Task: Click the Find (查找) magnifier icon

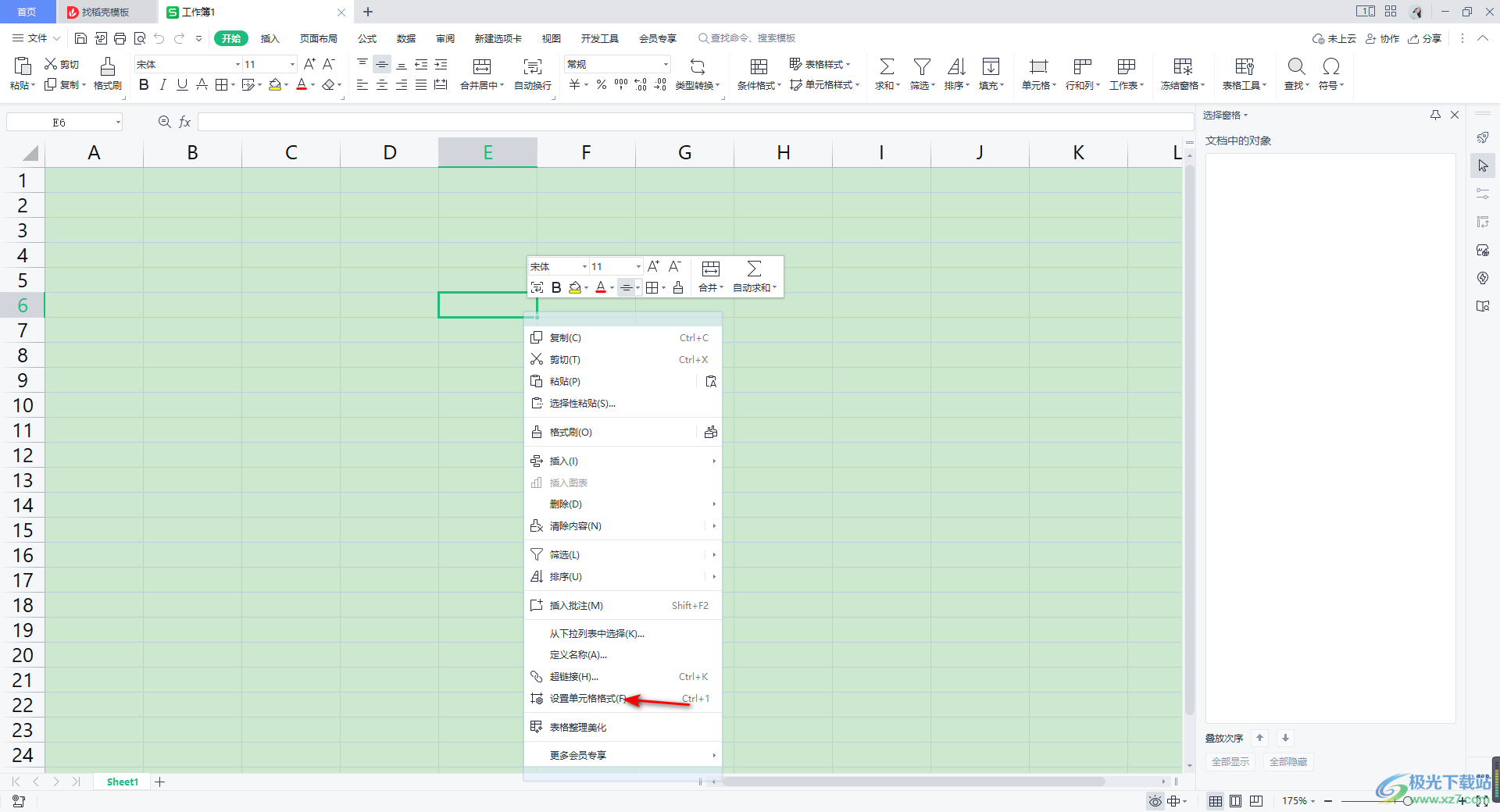Action: coord(1296,66)
